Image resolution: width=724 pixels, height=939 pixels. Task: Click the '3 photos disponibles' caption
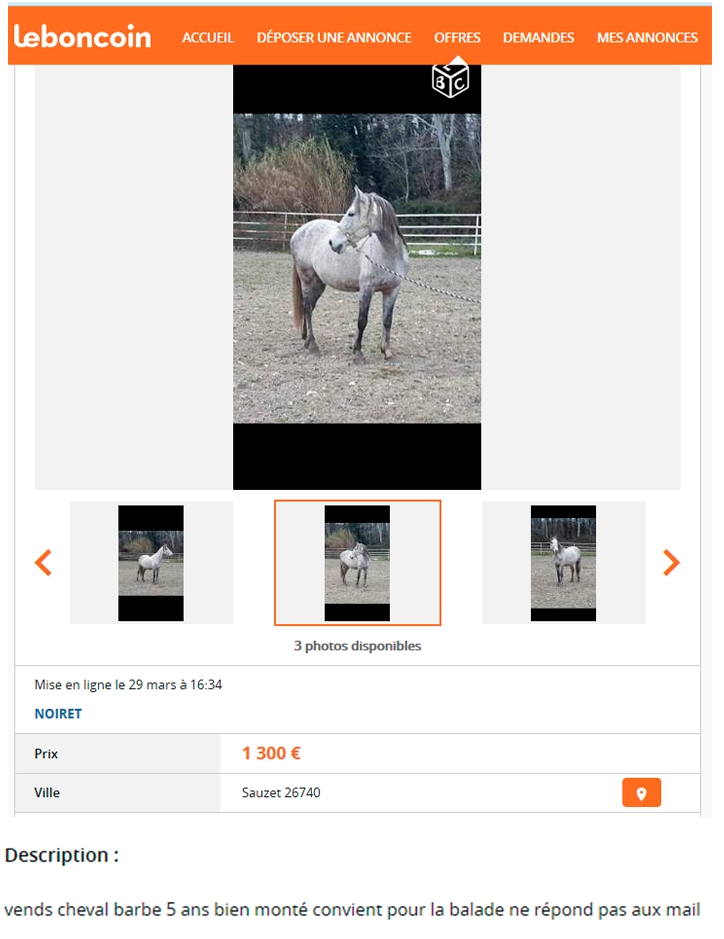(358, 646)
